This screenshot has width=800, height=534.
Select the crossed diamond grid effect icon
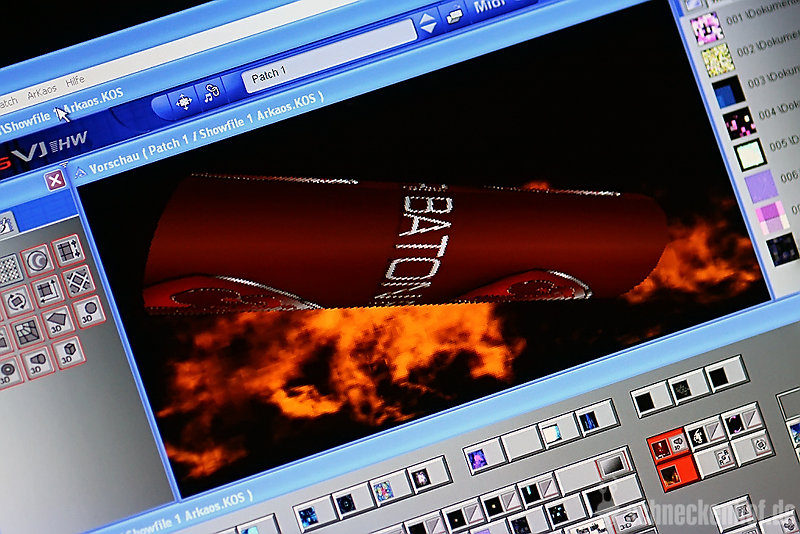point(78,281)
